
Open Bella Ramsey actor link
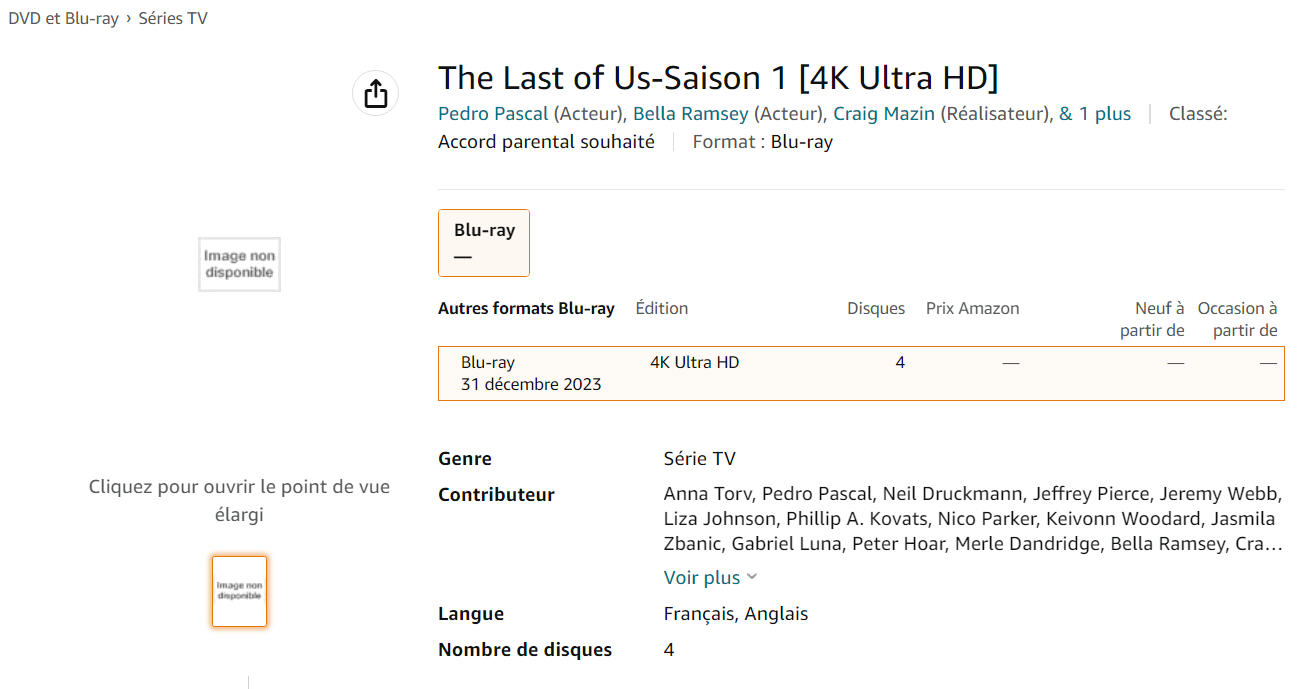point(690,114)
